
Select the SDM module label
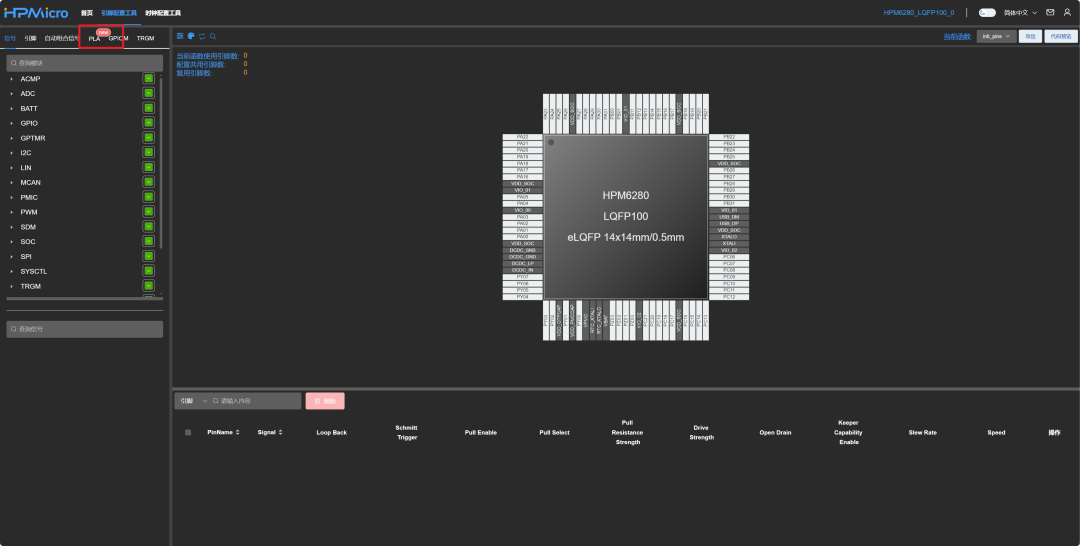click(28, 227)
